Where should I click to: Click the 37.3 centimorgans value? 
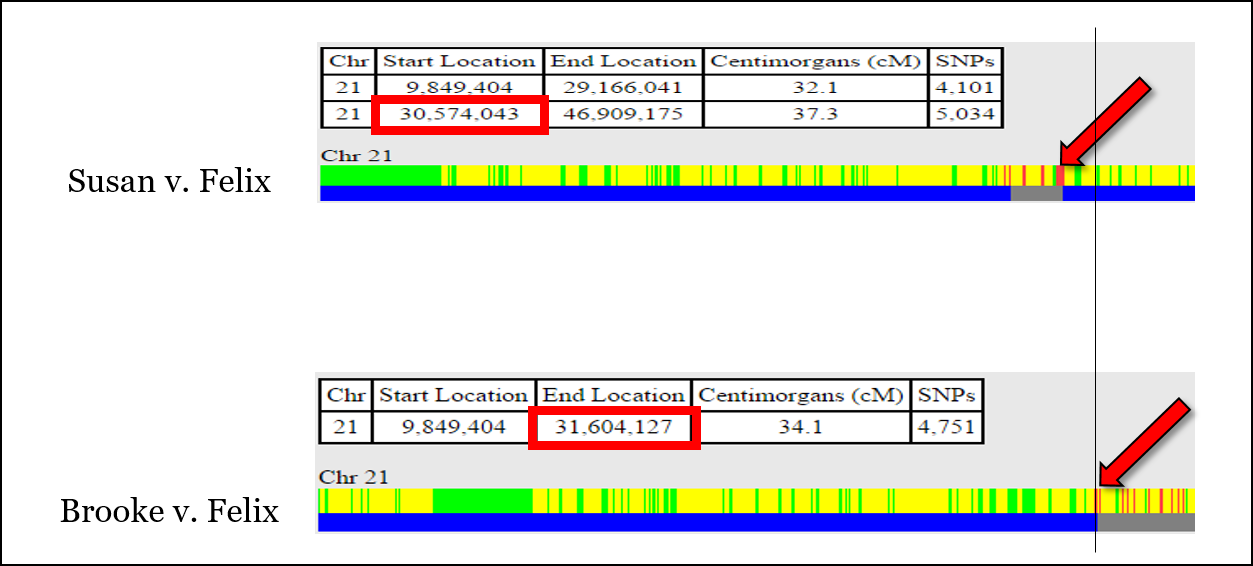click(815, 114)
